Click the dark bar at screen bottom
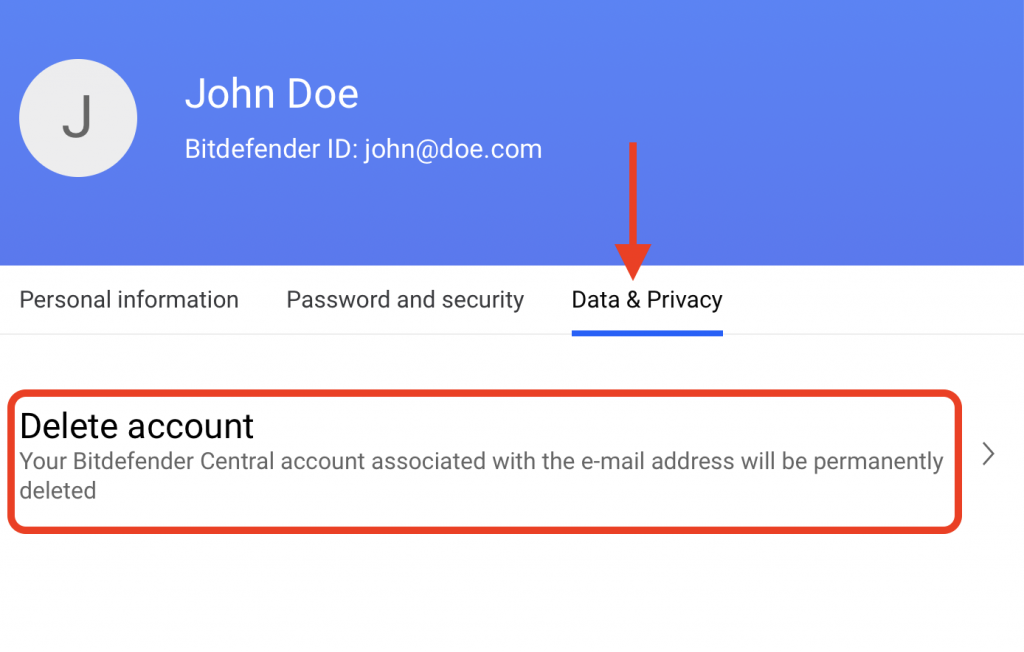The width and height of the screenshot is (1024, 652). click(x=512, y=645)
